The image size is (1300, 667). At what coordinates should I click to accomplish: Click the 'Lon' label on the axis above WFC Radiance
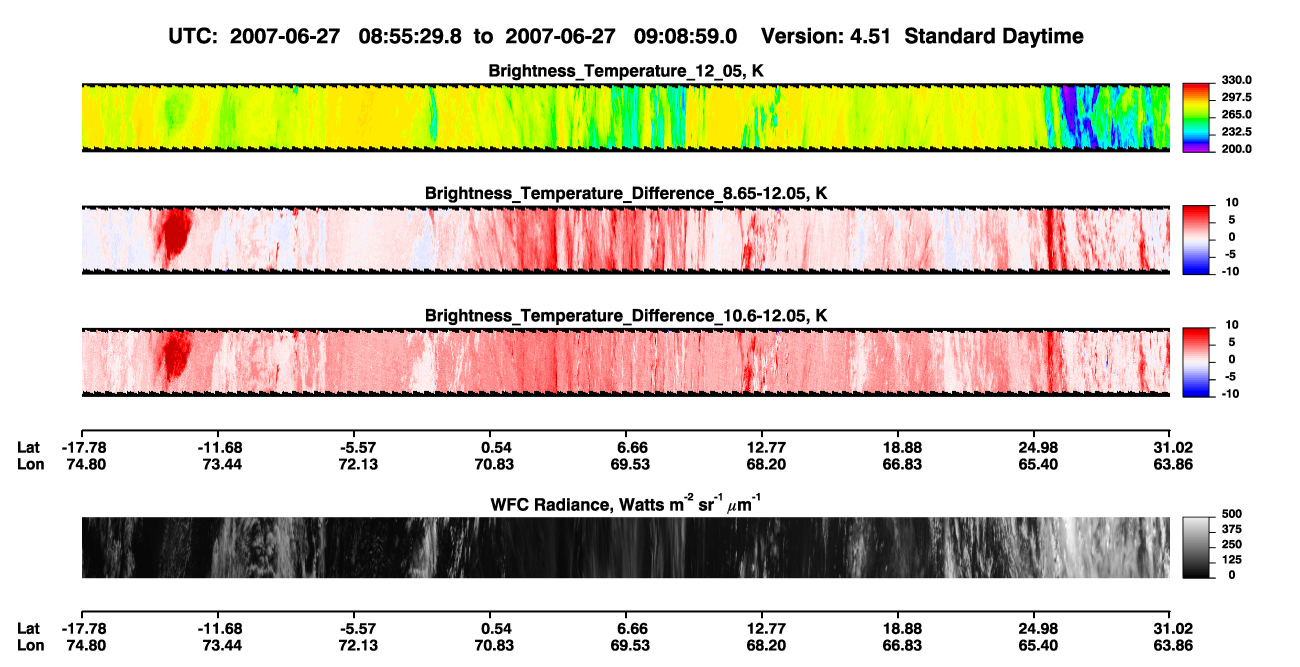click(x=29, y=463)
